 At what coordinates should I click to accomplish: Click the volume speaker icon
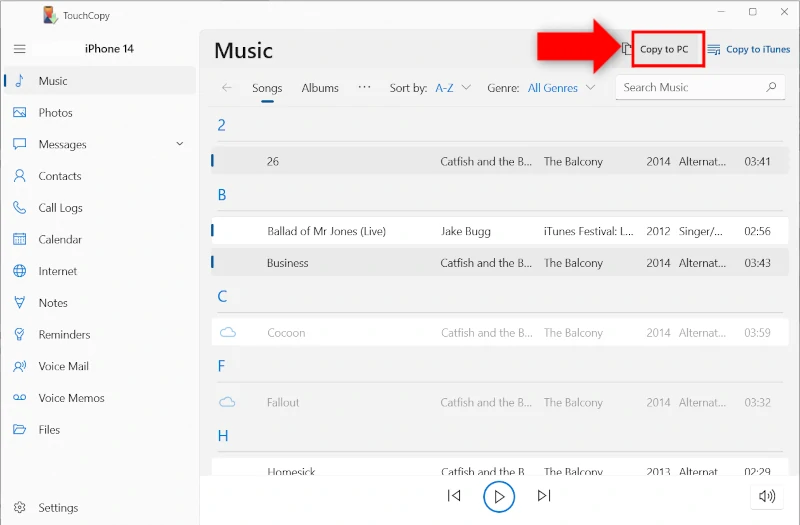pos(767,496)
